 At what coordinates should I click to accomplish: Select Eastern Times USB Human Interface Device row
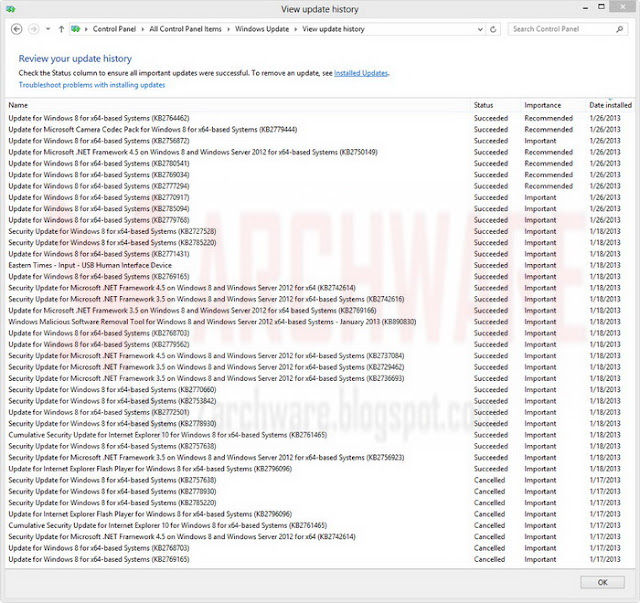click(x=320, y=265)
